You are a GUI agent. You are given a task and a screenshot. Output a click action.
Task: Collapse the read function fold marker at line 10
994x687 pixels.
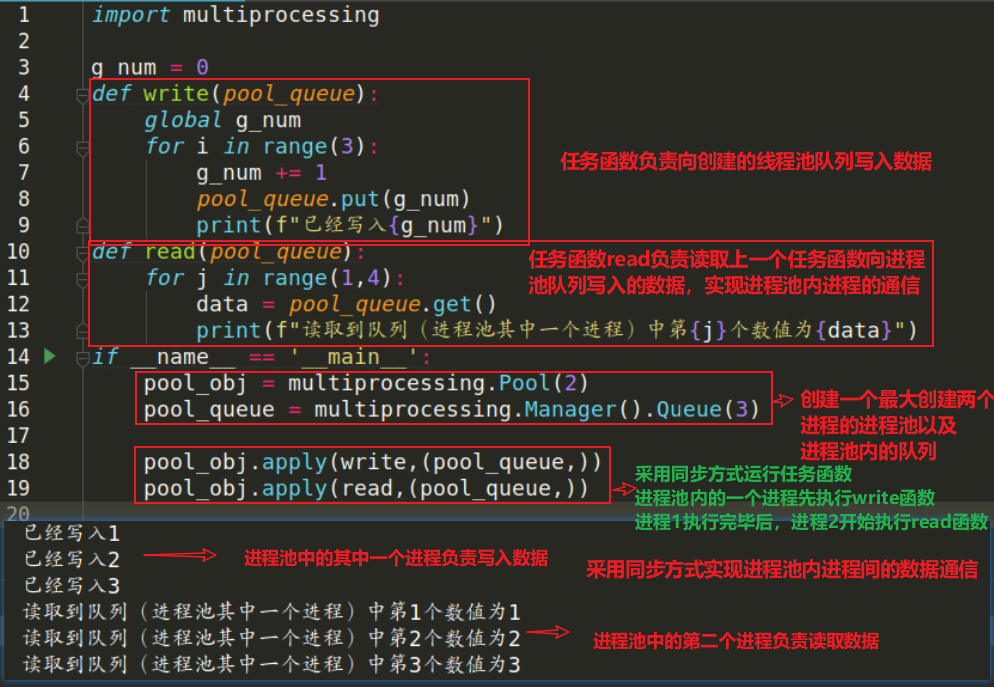click(82, 253)
